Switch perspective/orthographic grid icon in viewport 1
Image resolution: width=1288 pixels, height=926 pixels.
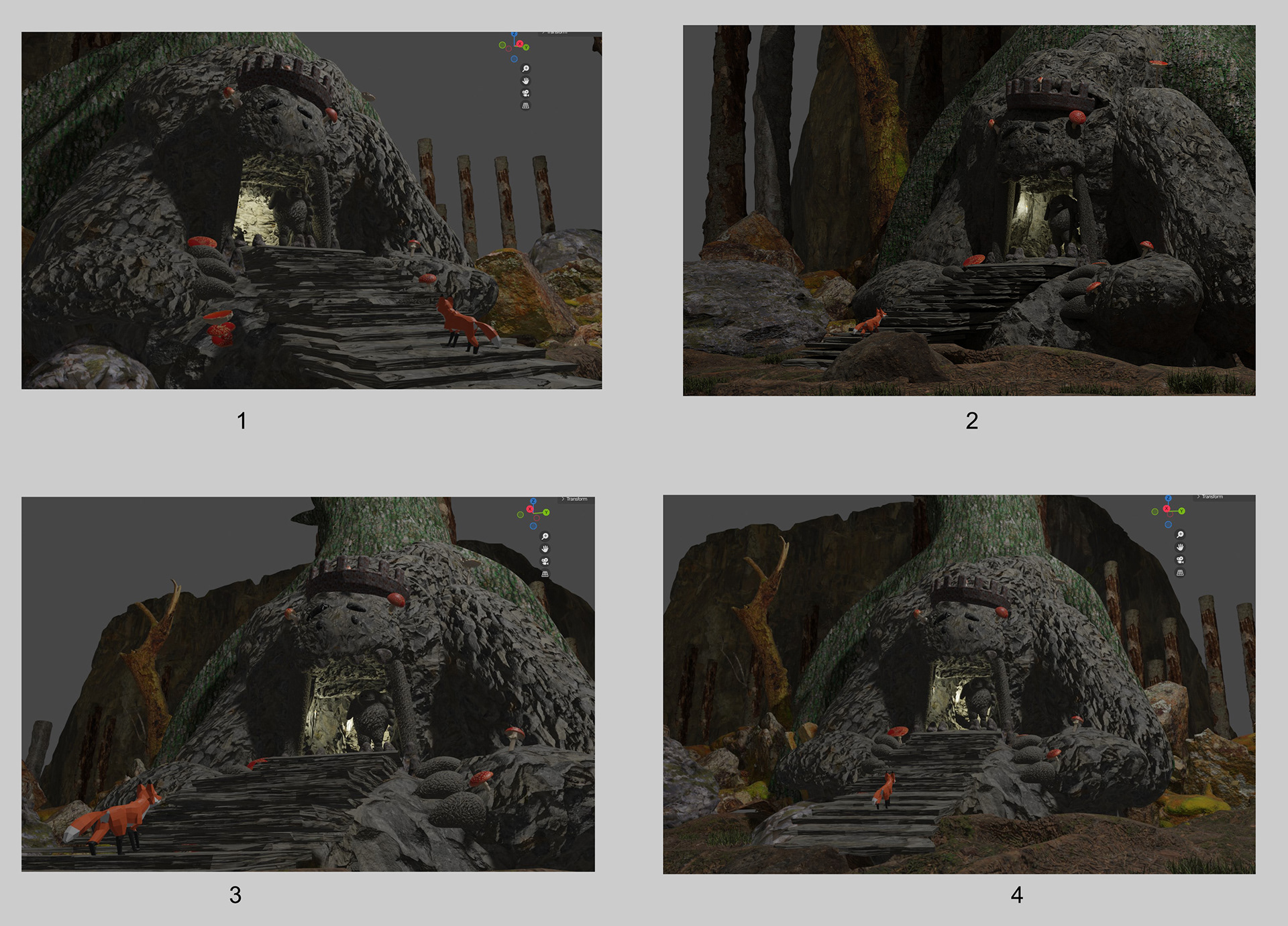coord(526,106)
